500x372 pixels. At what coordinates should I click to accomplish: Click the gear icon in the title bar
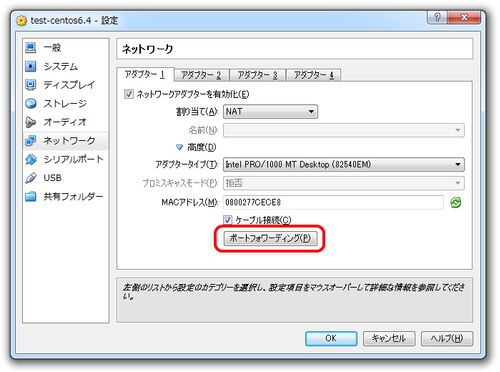tap(22, 21)
